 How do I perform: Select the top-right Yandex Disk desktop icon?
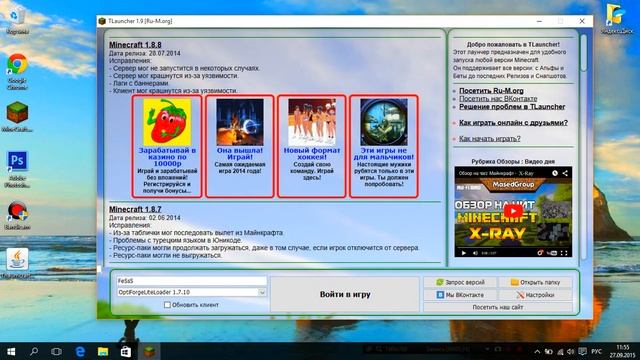(616, 18)
